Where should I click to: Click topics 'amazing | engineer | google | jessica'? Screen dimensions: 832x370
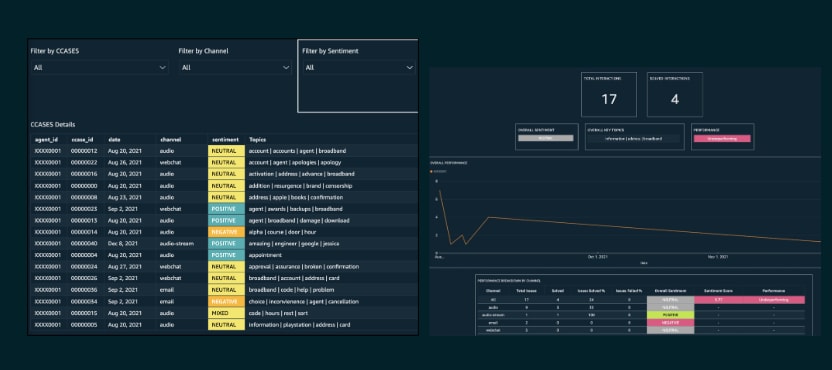(x=293, y=244)
